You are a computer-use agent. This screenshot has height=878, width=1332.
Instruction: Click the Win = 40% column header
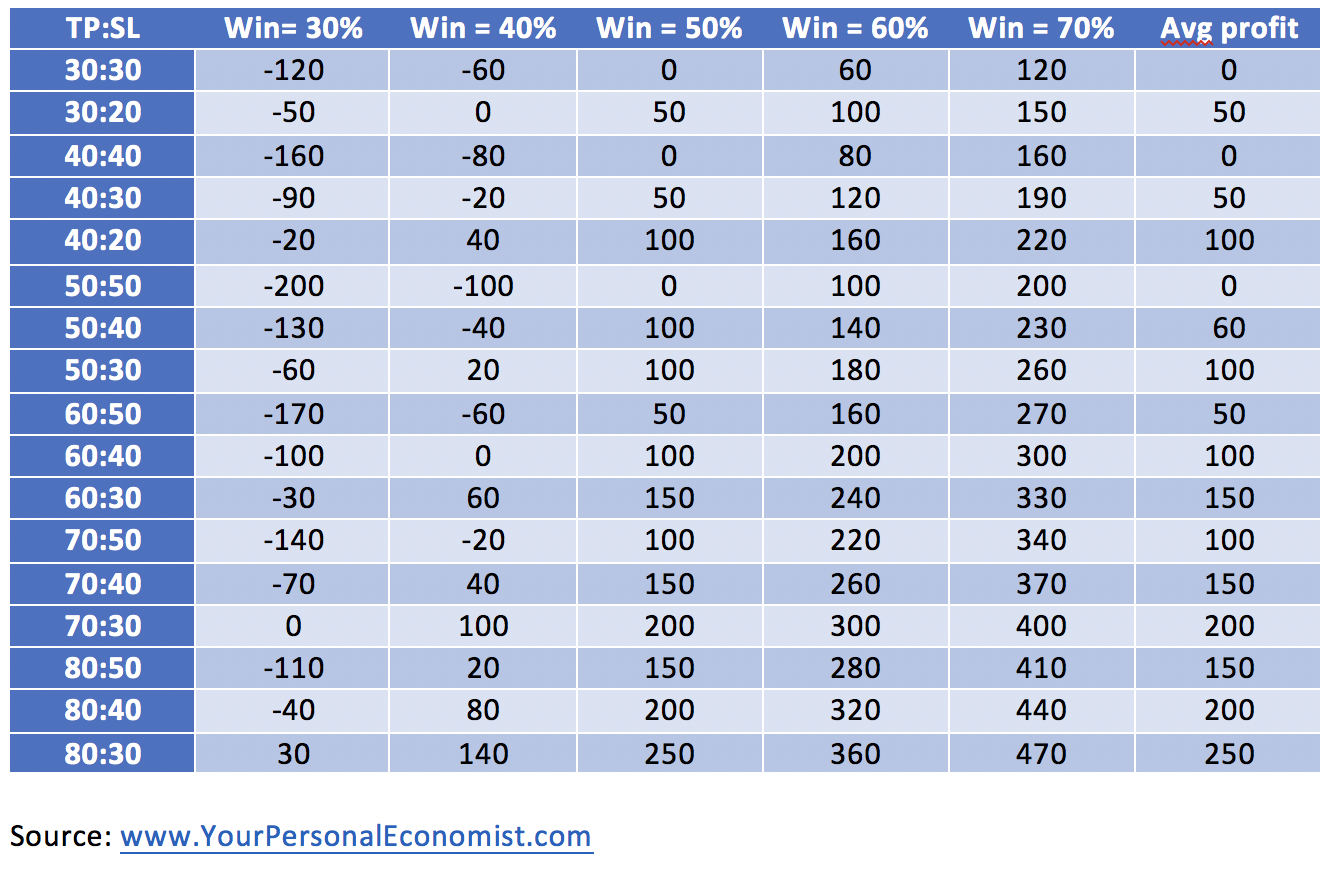483,28
